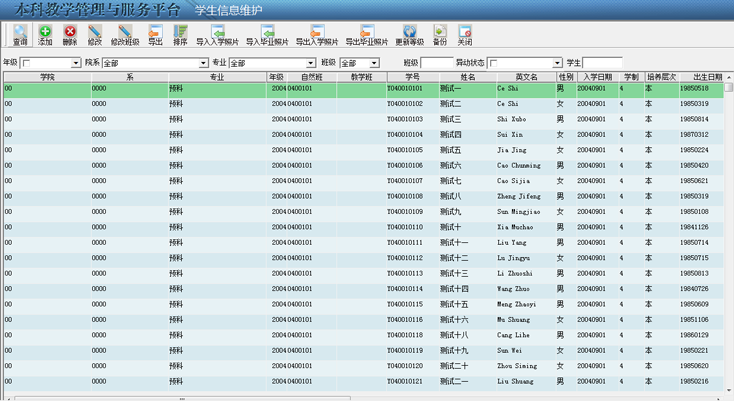734x401 pixels.
Task: Click the 备份 backup icon
Action: 440,35
